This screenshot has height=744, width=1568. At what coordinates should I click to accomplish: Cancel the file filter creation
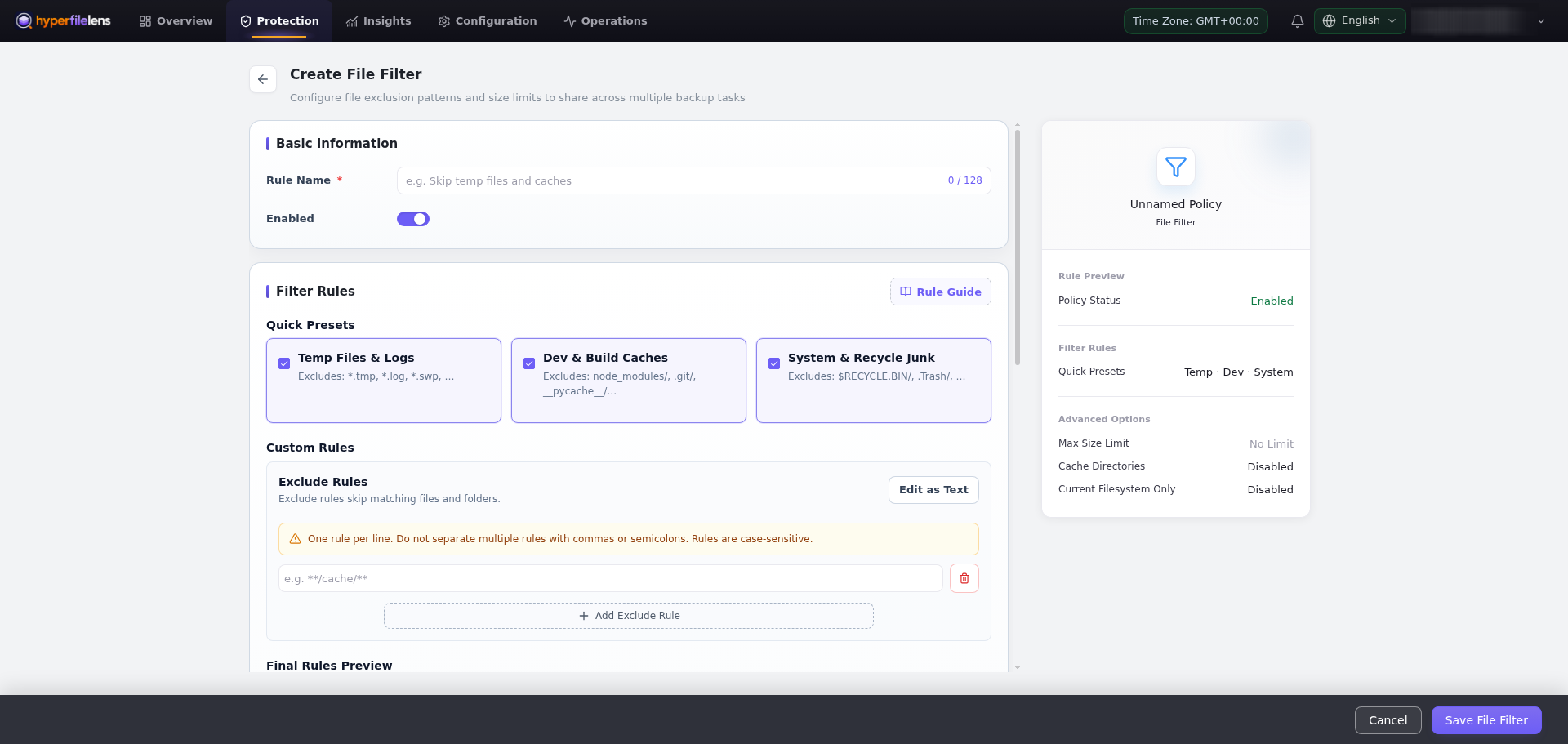[x=1388, y=720]
